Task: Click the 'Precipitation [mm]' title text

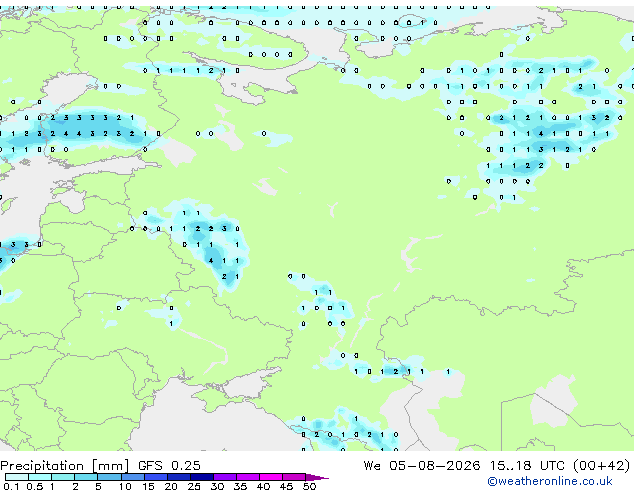Action: pos(65,466)
